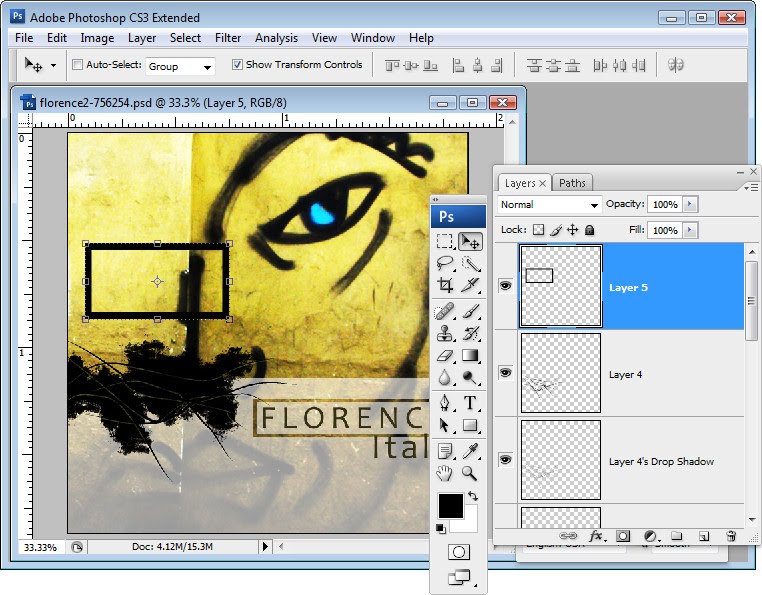Open the Fill slider arrow

coord(690,230)
